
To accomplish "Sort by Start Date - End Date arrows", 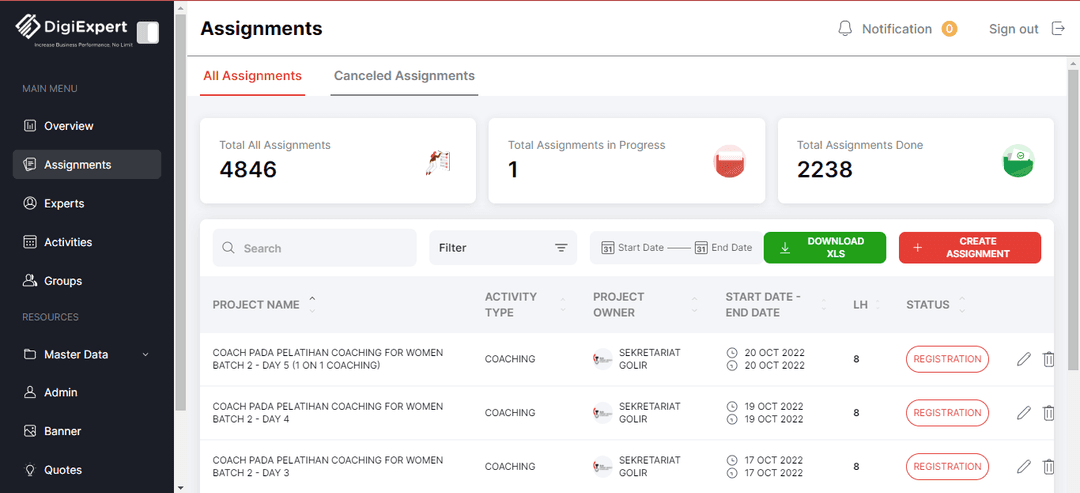I will (824, 304).
